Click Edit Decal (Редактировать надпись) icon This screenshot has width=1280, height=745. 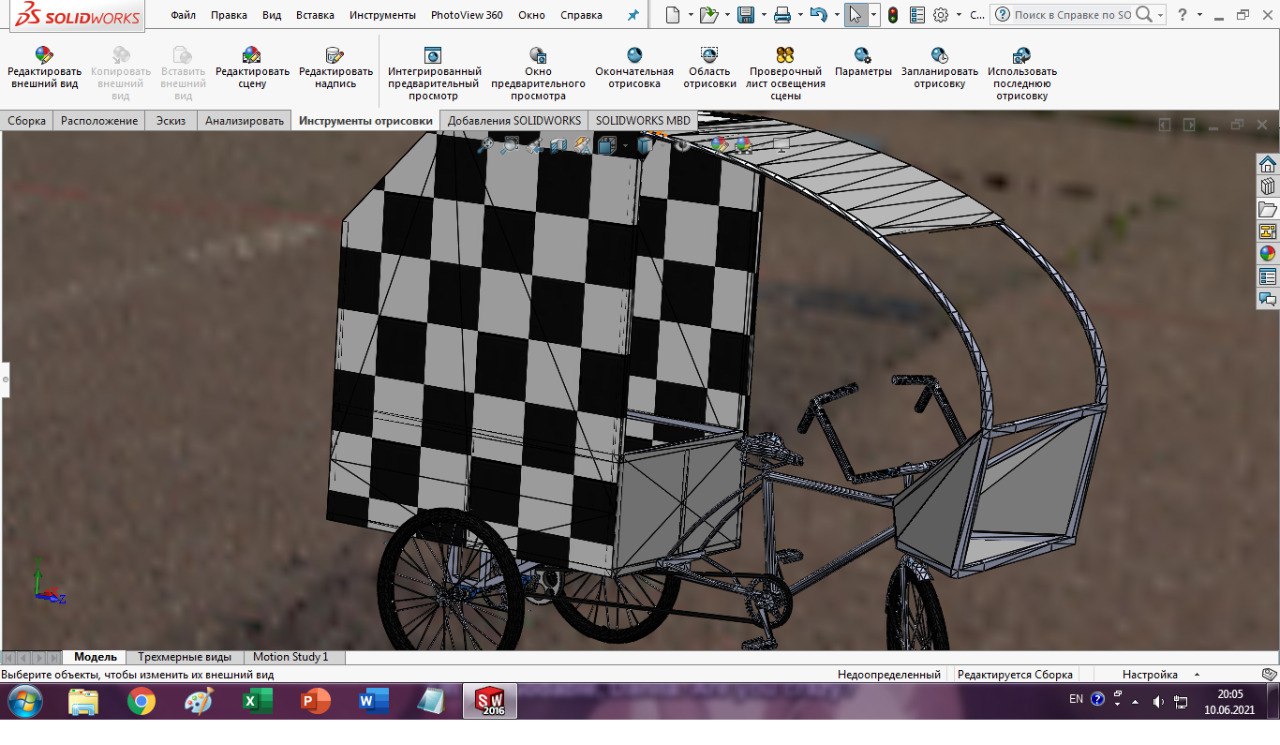coord(335,56)
